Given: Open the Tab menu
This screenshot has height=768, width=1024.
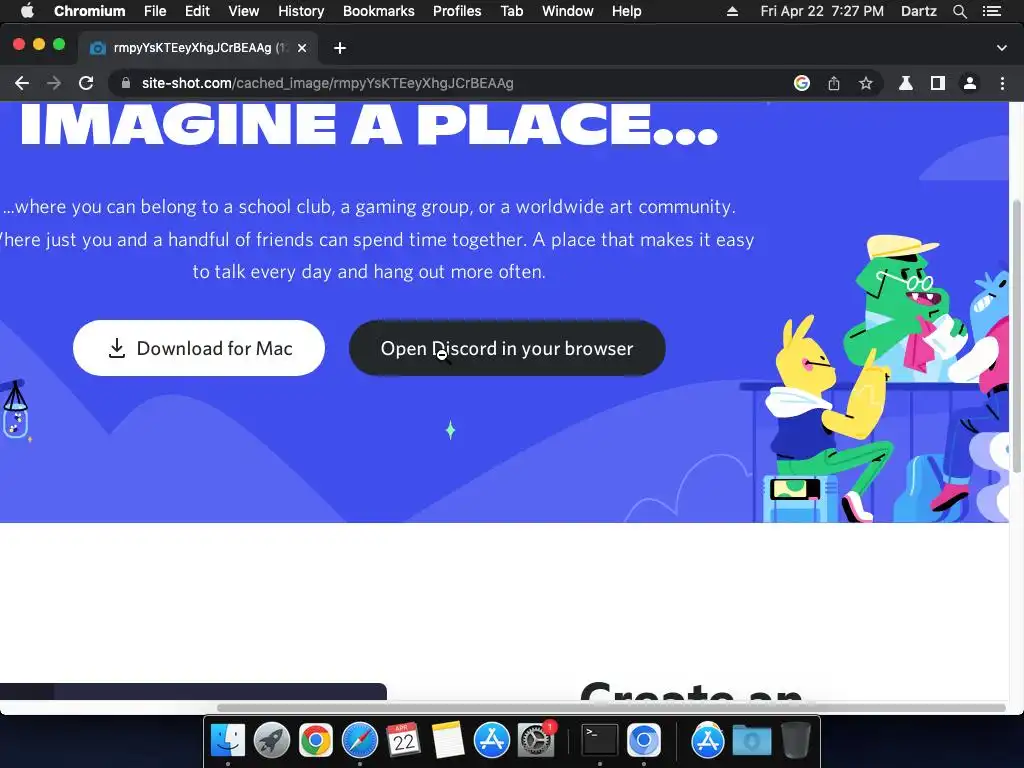Looking at the screenshot, I should 512,11.
